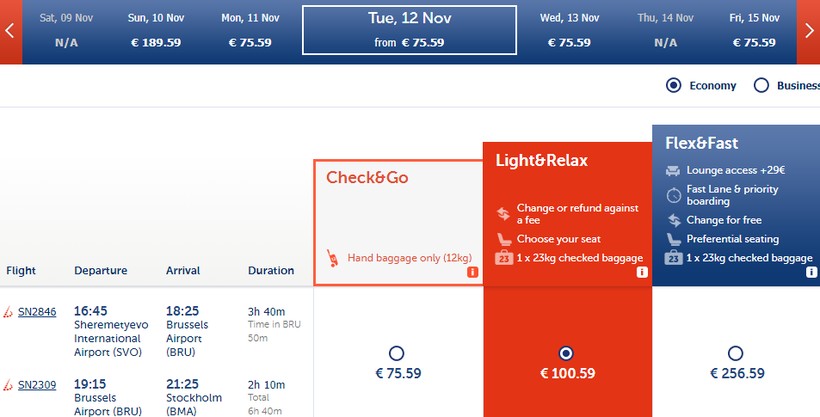Select the Business cabin radio button
This screenshot has height=417, width=820.
[x=760, y=86]
